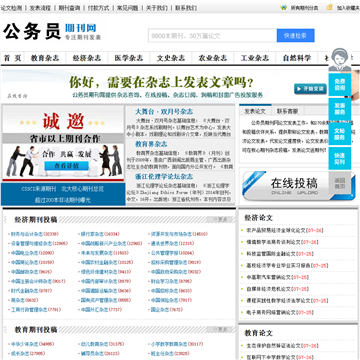This screenshot has width=360, height=360.
Task: Click the 快速检索 search button
Action: [295, 36]
